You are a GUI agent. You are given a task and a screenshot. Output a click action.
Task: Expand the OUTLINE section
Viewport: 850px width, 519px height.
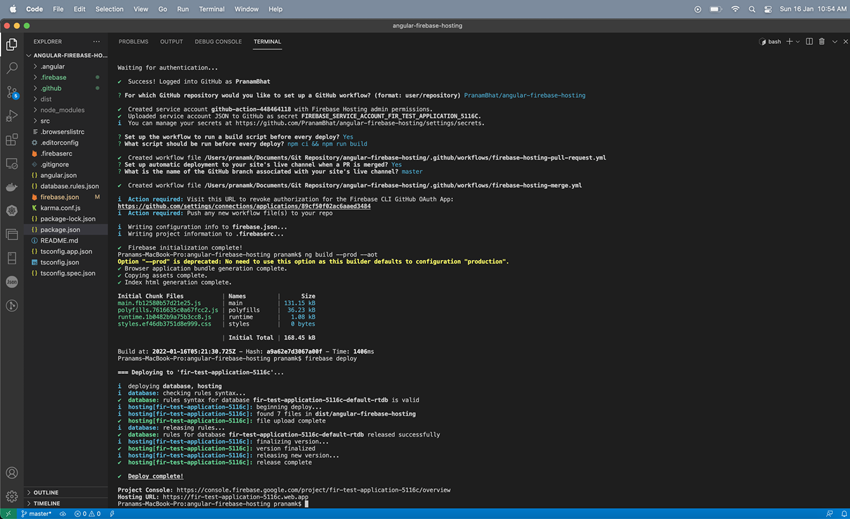(46, 493)
